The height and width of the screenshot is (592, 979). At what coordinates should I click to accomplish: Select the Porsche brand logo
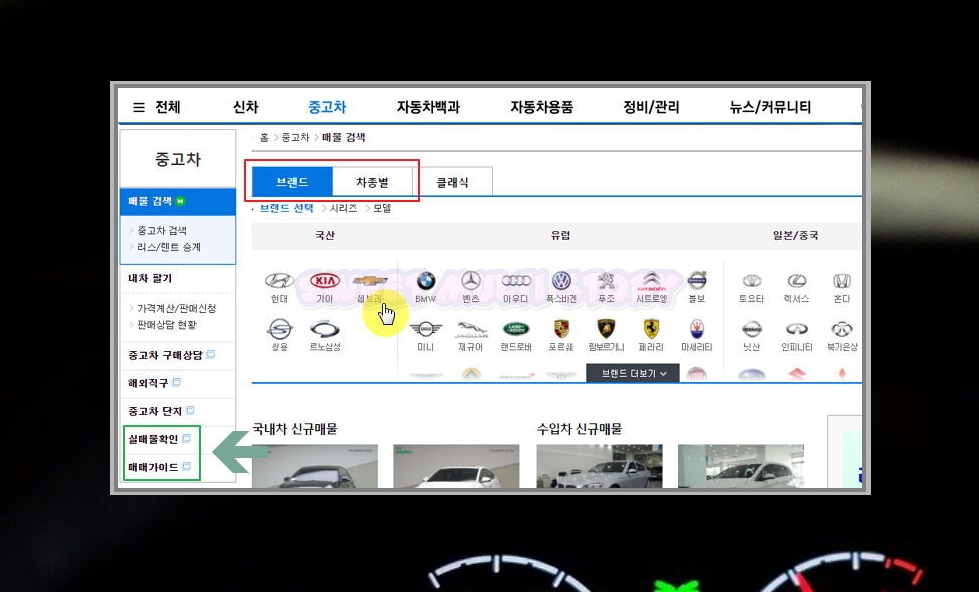[x=561, y=329]
